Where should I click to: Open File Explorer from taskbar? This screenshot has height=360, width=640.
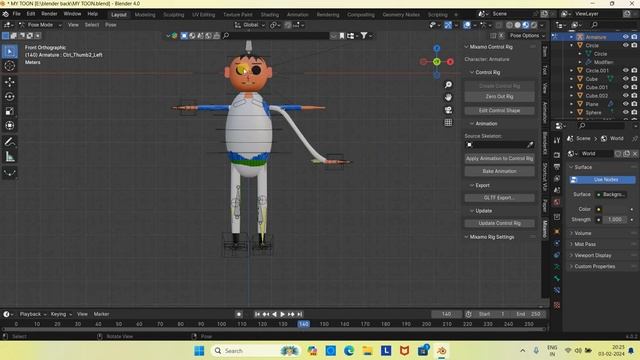click(x=367, y=351)
